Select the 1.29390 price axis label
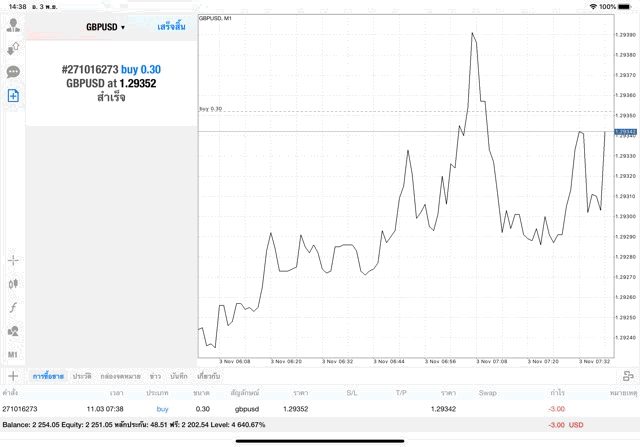 point(625,35)
